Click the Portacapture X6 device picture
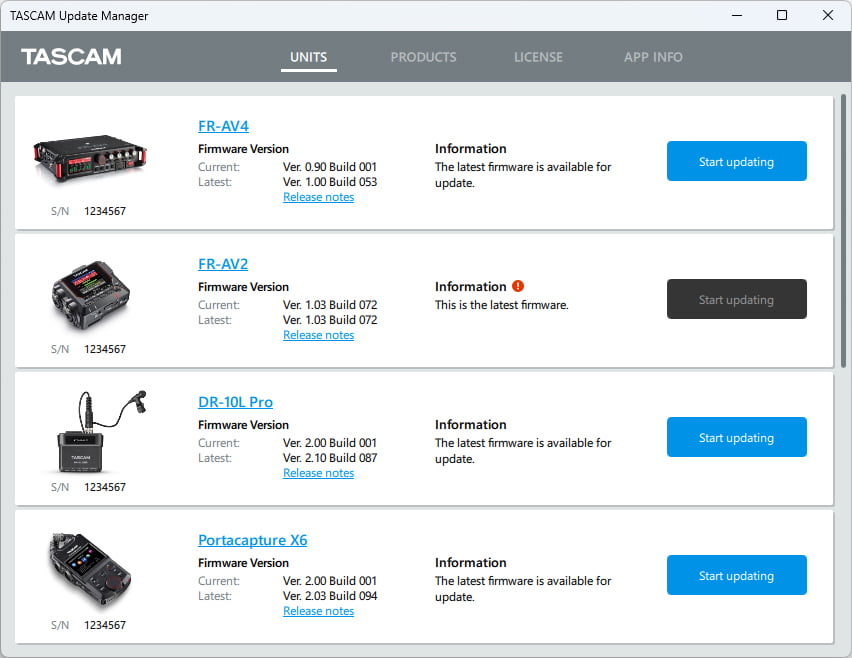This screenshot has height=658, width=852. (x=89, y=572)
